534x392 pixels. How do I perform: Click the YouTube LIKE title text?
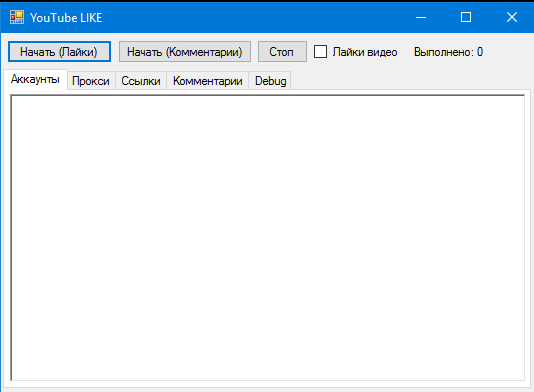(66, 18)
